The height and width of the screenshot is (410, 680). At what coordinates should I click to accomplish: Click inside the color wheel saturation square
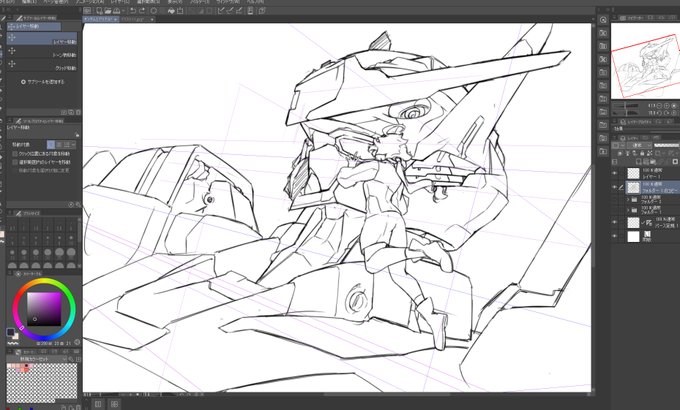44,308
